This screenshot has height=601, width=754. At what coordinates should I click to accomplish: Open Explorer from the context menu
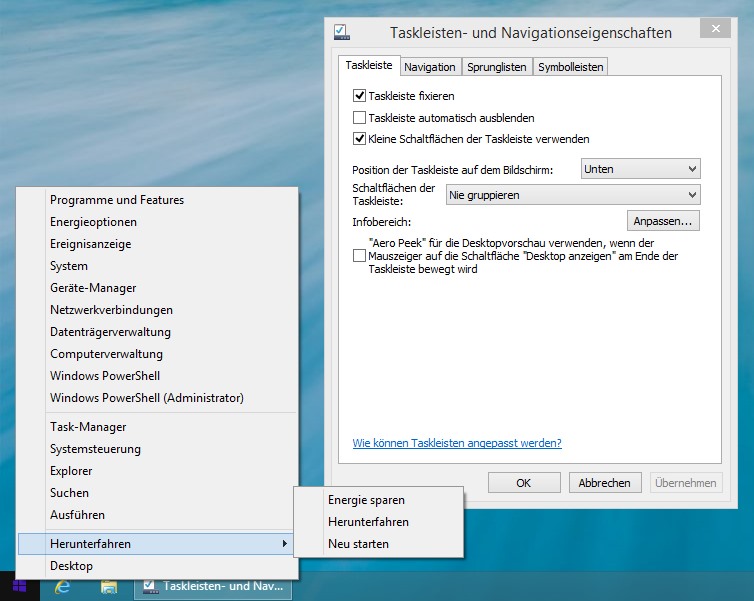pyautogui.click(x=157, y=471)
